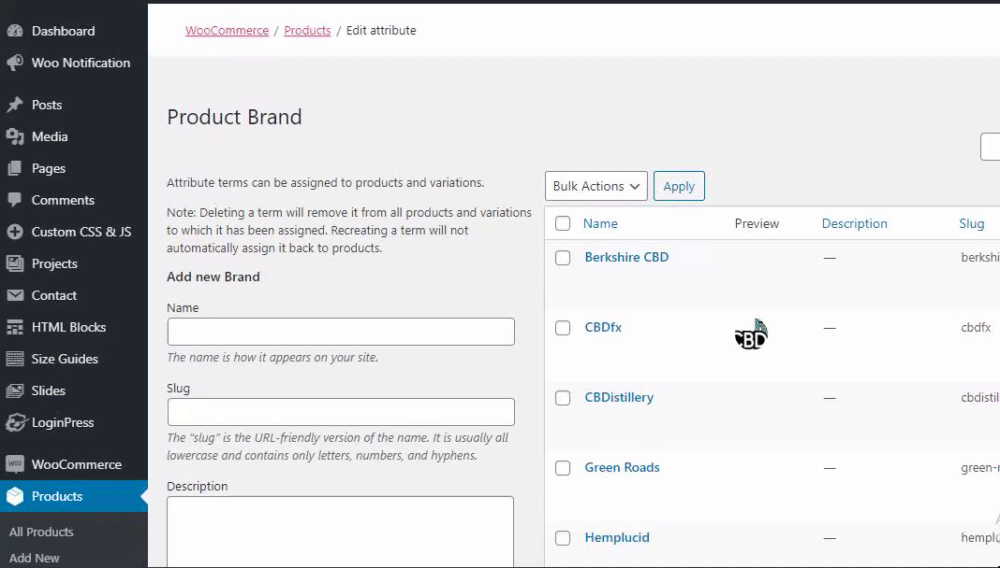
Task: Click the Custom CSS & JS plus icon
Action: pos(15,232)
